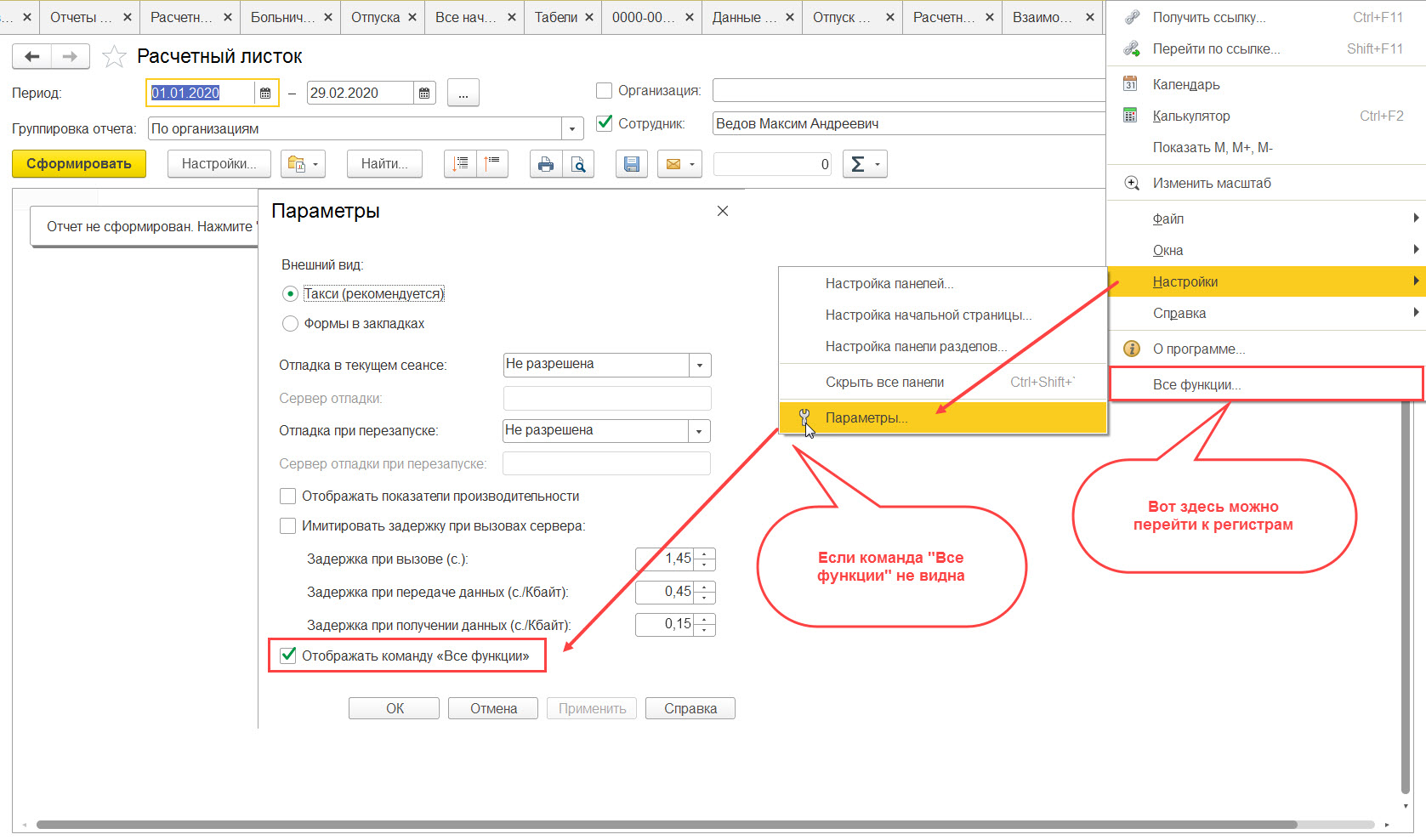Screen dimensions: 1426x840
Task: Open report variants folder icon
Action: [296, 164]
